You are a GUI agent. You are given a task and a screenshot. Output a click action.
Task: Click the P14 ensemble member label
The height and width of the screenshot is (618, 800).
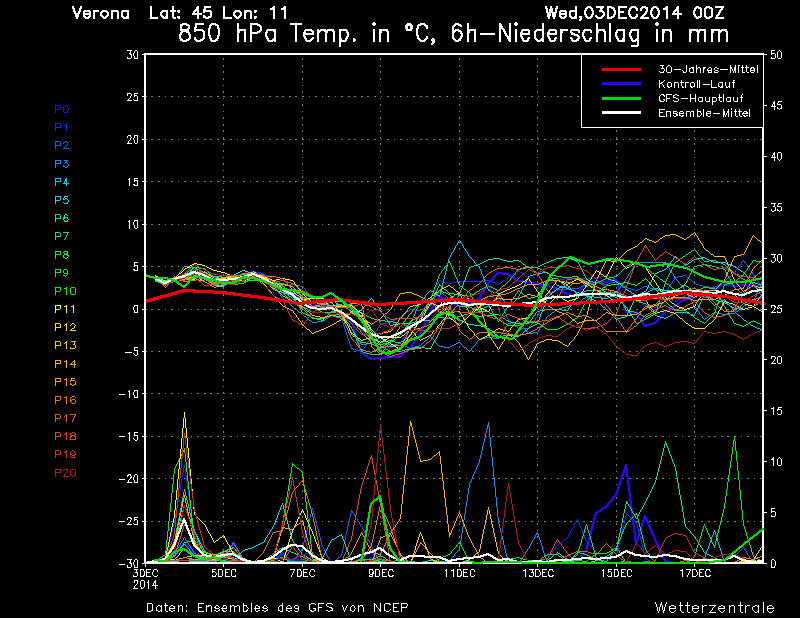coord(64,364)
